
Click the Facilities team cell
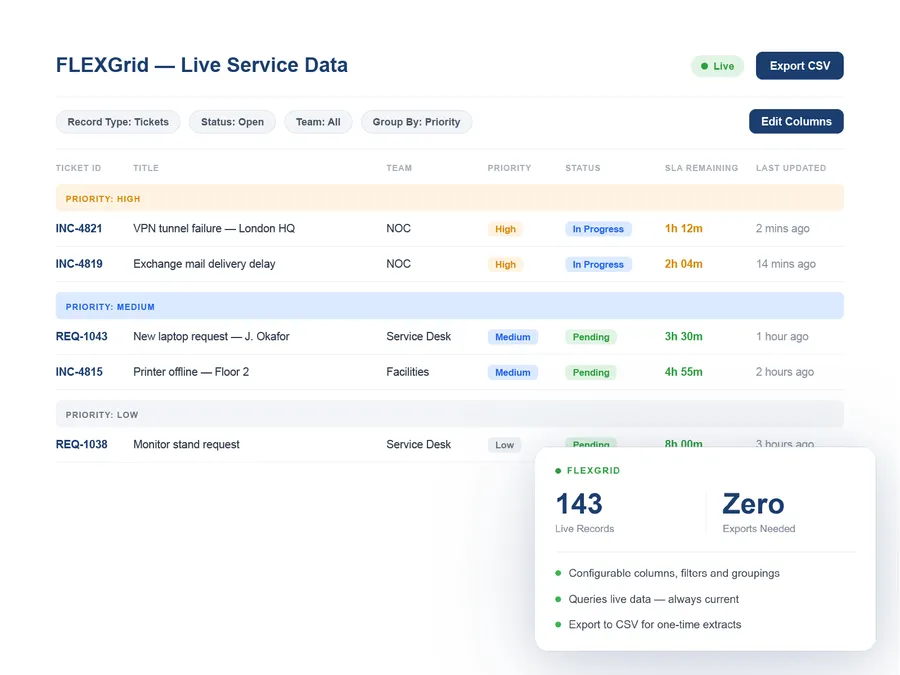[x=408, y=372]
